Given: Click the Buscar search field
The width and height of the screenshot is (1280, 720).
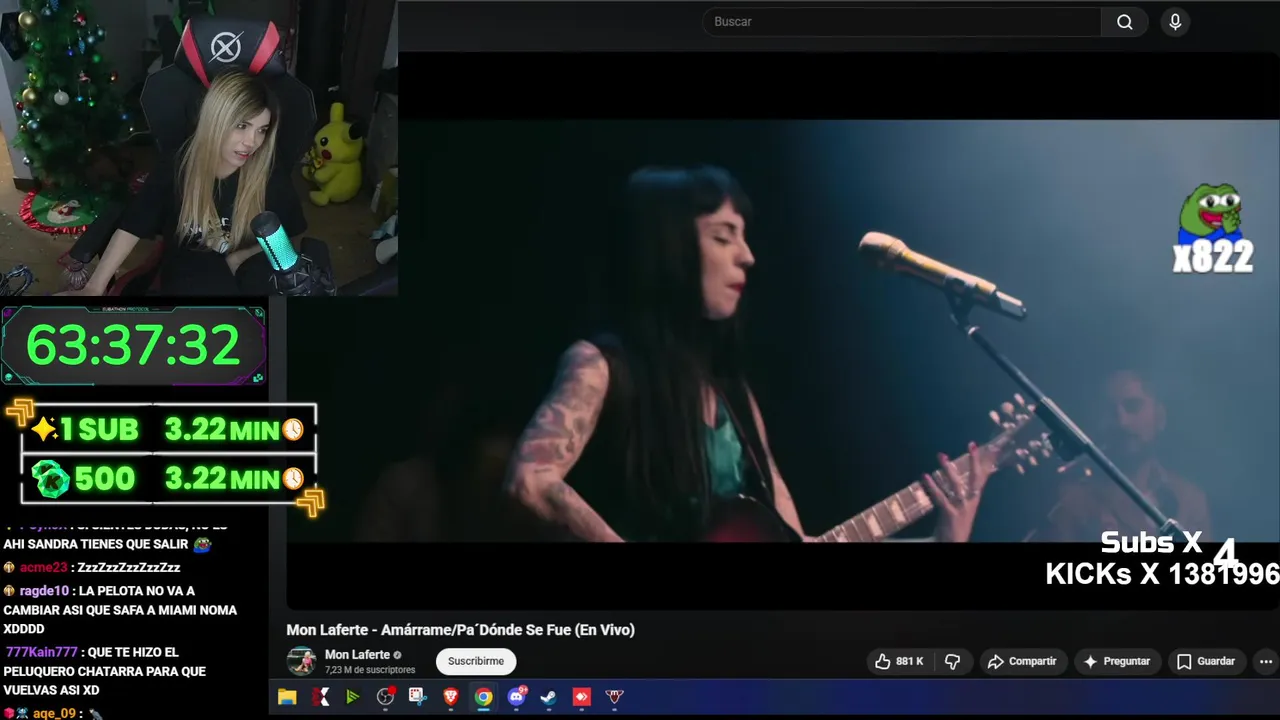Looking at the screenshot, I should point(901,22).
